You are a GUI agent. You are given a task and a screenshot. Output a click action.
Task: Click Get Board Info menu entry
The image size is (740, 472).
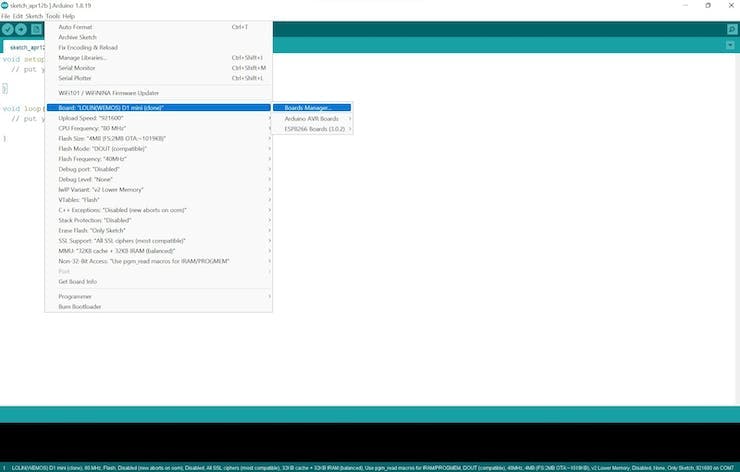click(x=159, y=282)
